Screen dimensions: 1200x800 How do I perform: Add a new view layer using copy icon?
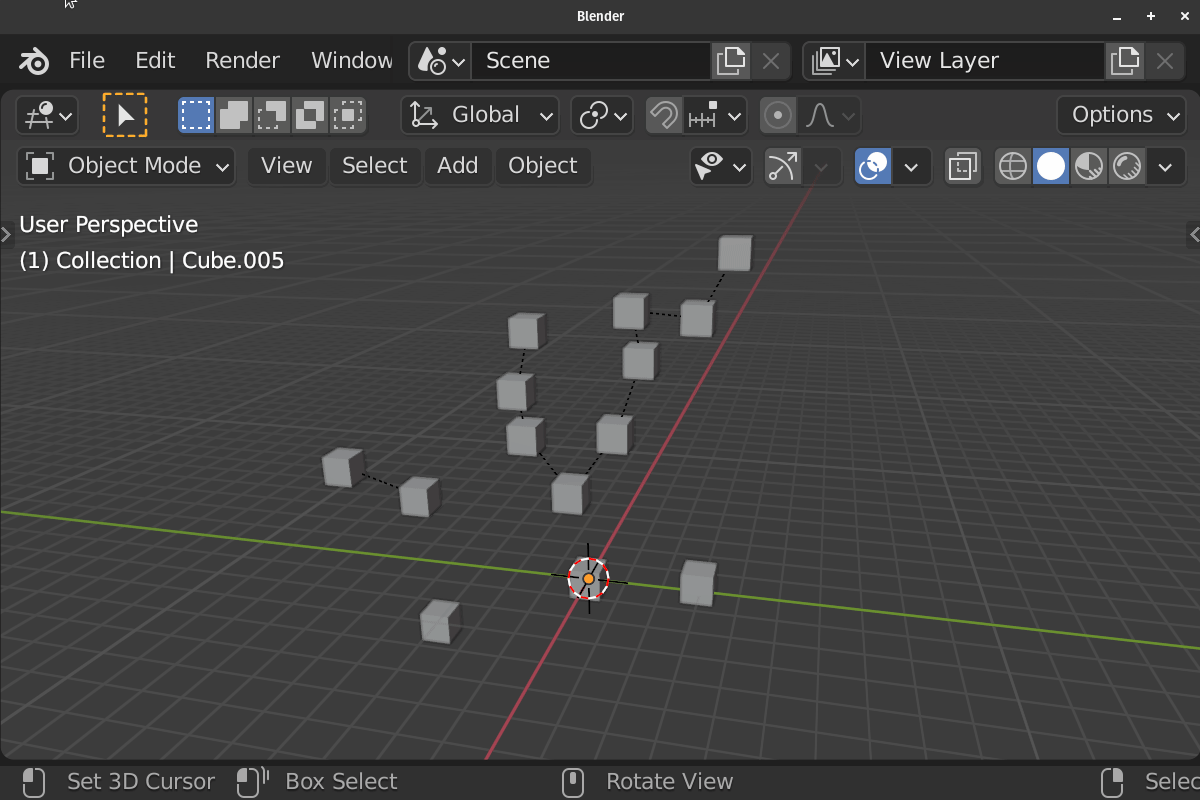(x=1125, y=61)
